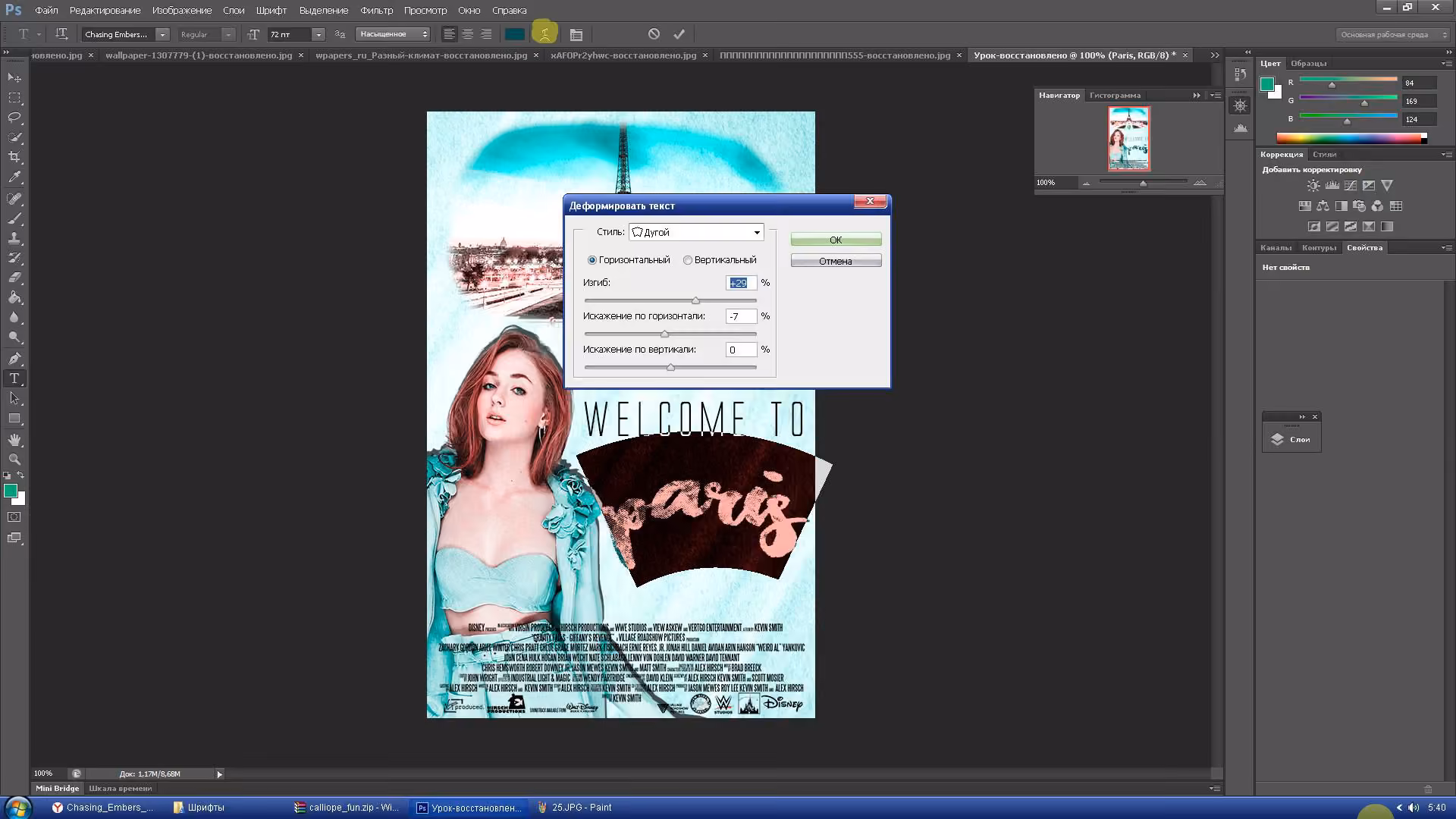Viewport: 1456px width, 819px height.
Task: Center the text alignment
Action: point(468,34)
